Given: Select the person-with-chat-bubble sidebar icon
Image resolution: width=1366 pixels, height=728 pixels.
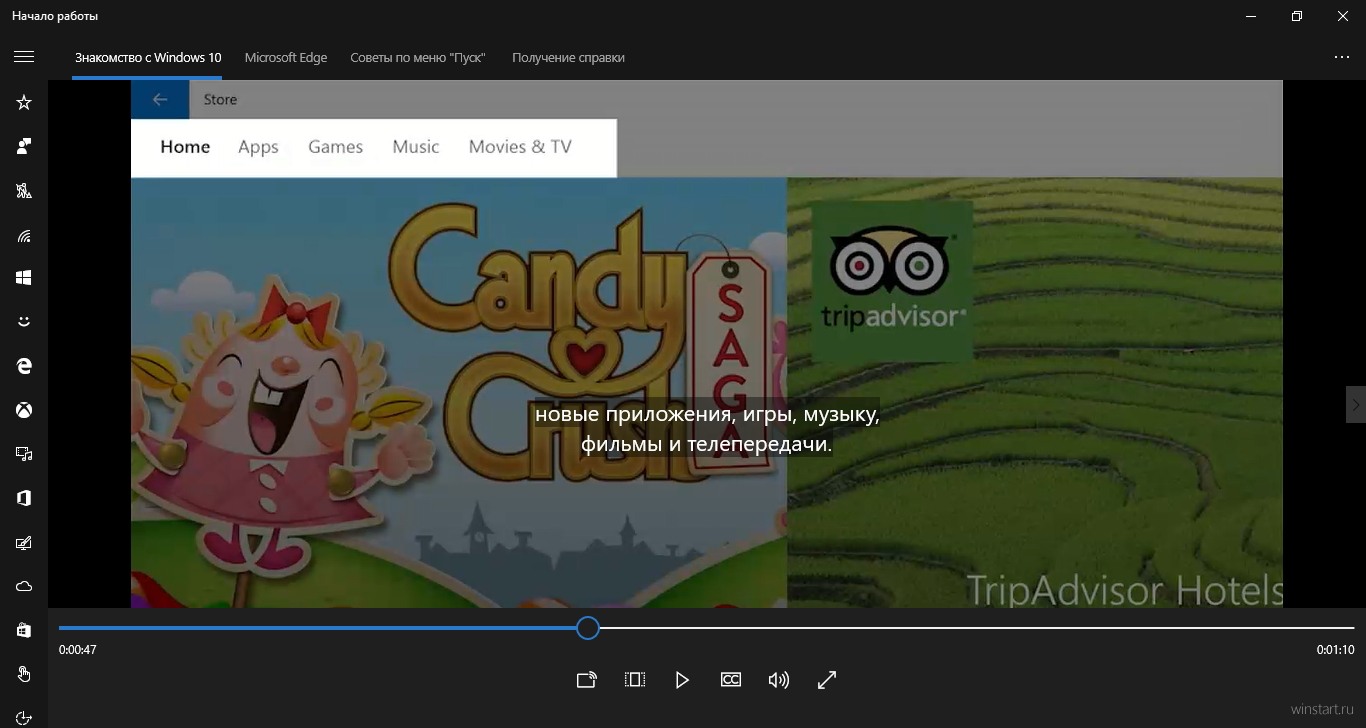Looking at the screenshot, I should (24, 146).
